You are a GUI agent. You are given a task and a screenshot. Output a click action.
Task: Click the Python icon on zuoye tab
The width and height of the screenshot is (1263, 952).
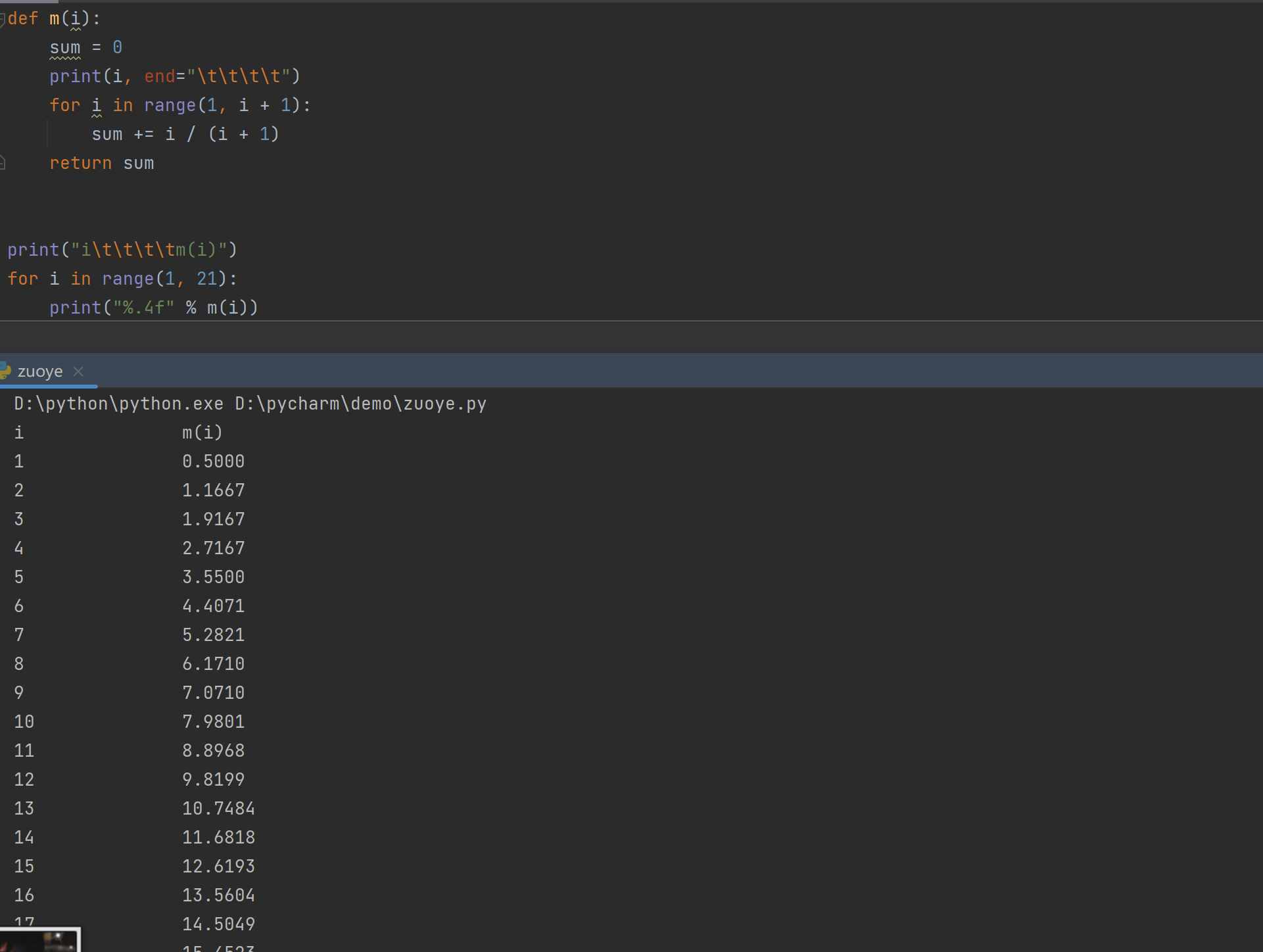[x=5, y=371]
